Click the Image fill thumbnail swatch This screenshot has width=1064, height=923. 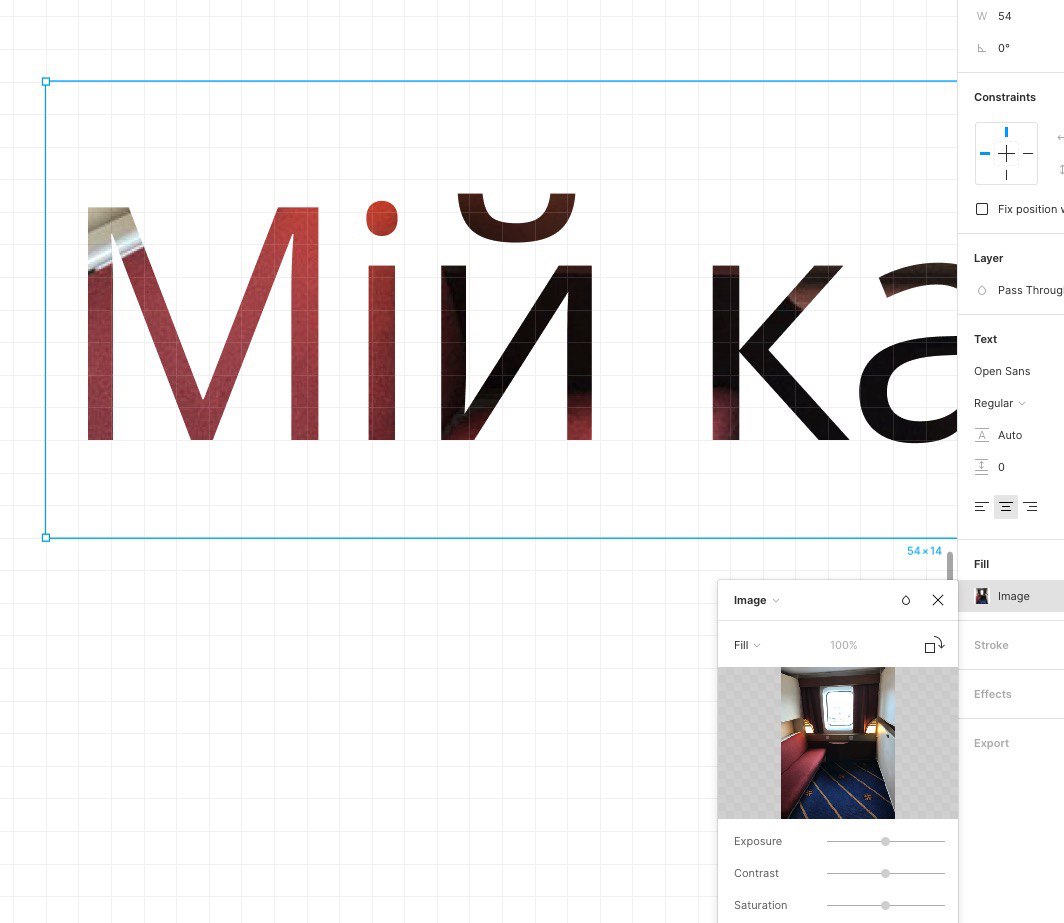(x=982, y=596)
